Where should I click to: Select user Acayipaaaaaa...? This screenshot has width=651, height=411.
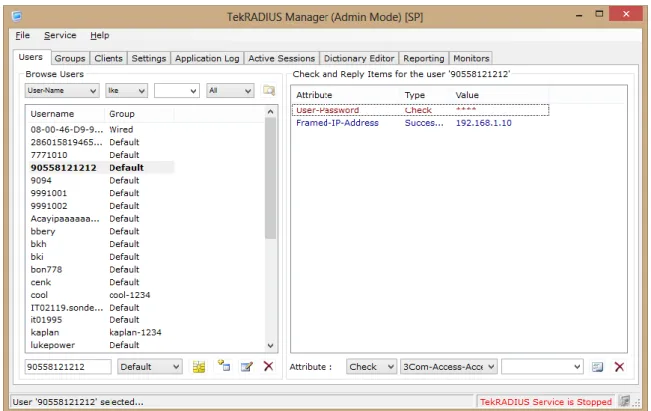click(100, 219)
